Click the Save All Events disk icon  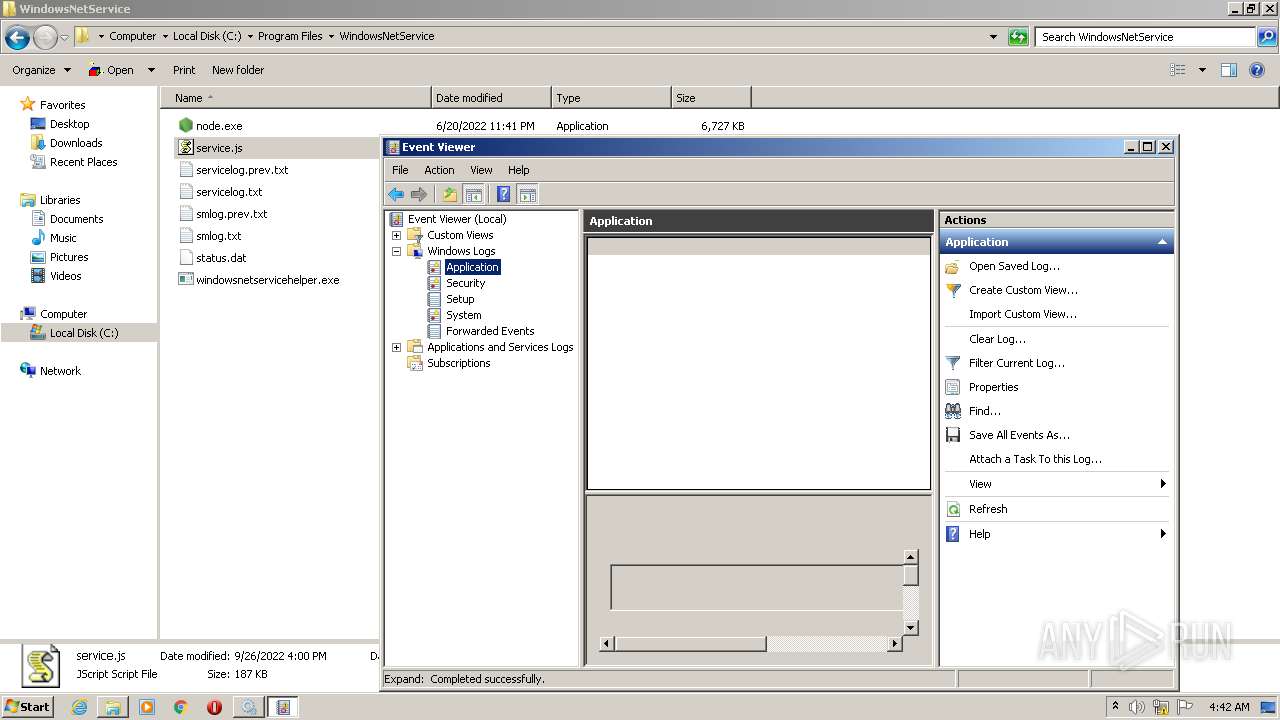pos(953,435)
